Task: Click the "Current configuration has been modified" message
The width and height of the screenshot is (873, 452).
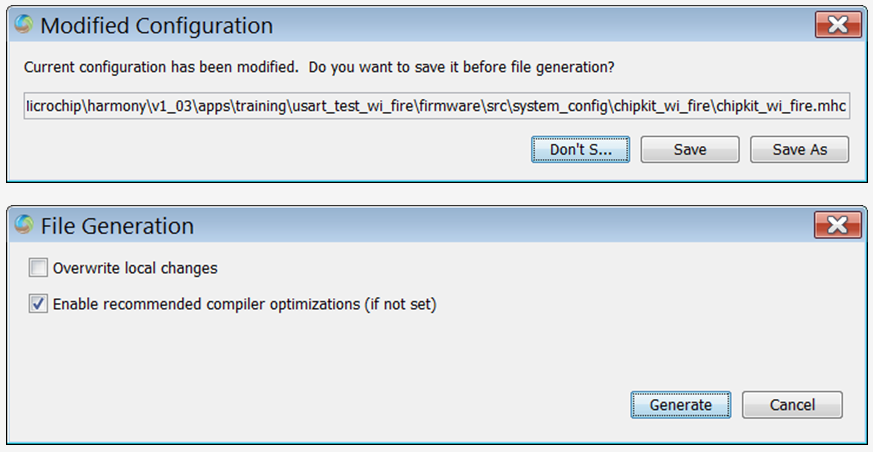Action: pos(162,68)
